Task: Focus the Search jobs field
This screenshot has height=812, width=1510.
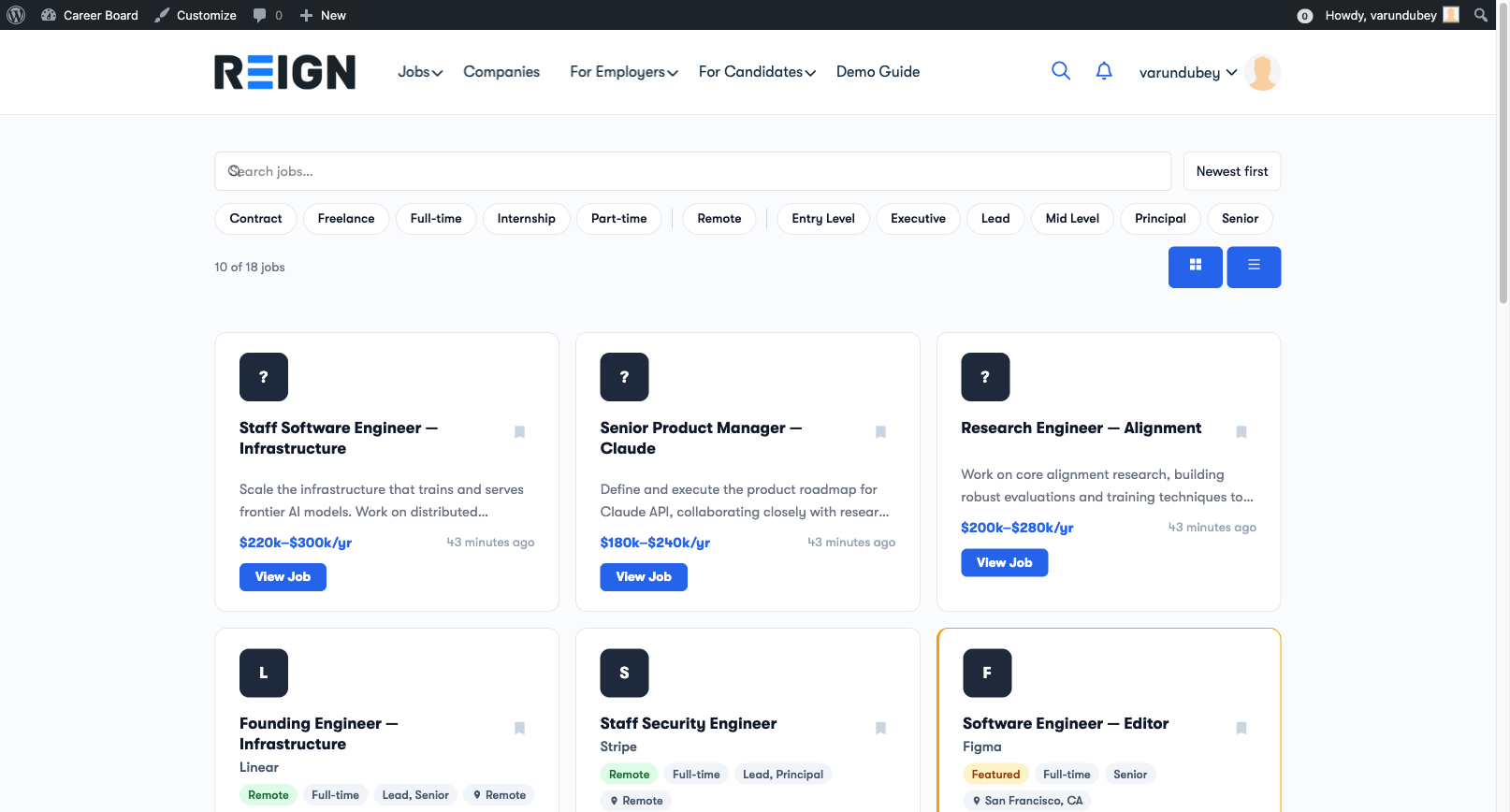Action: click(693, 171)
